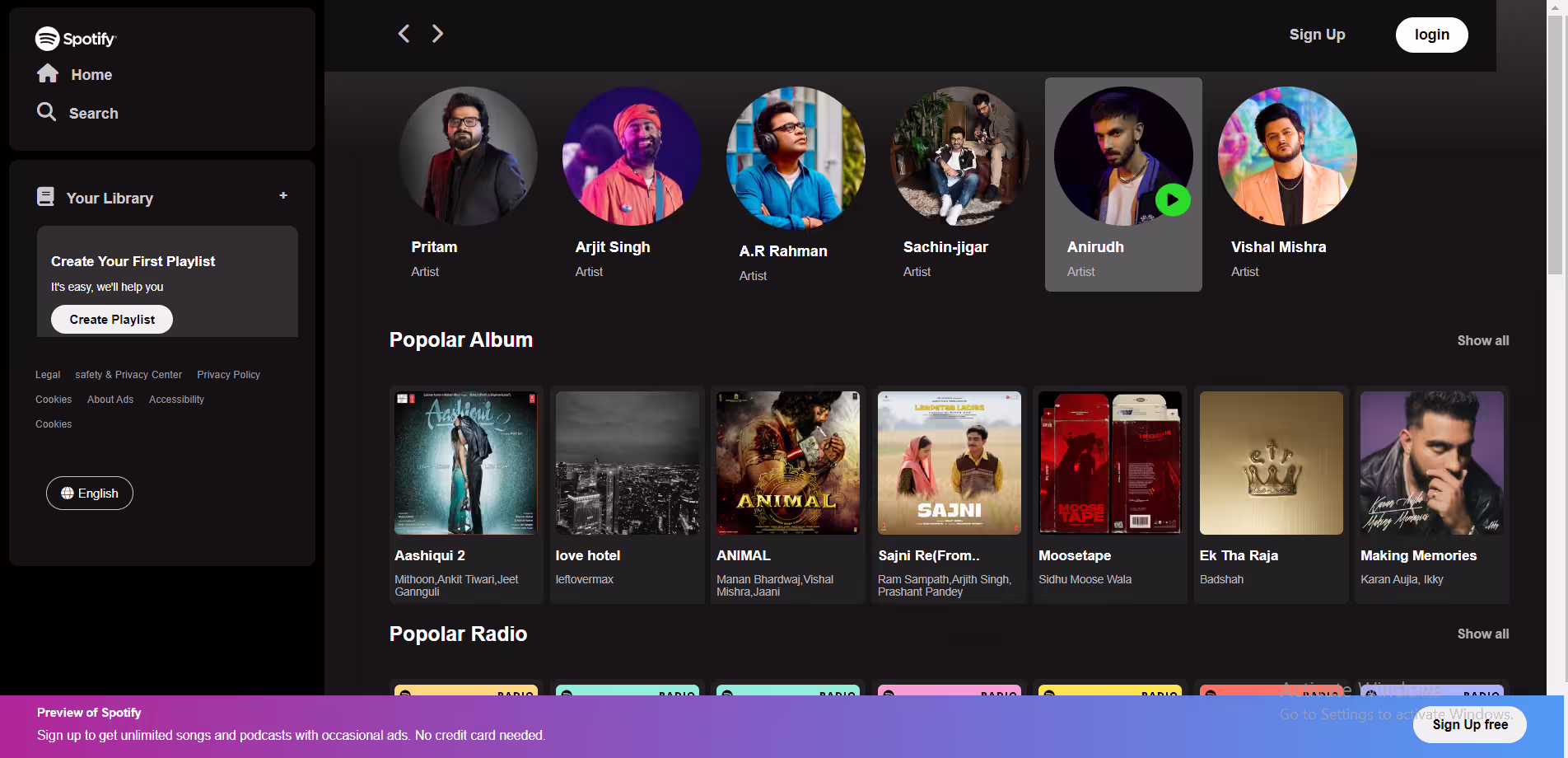Open love hotel album cover
This screenshot has height=758, width=1568.
(x=628, y=463)
